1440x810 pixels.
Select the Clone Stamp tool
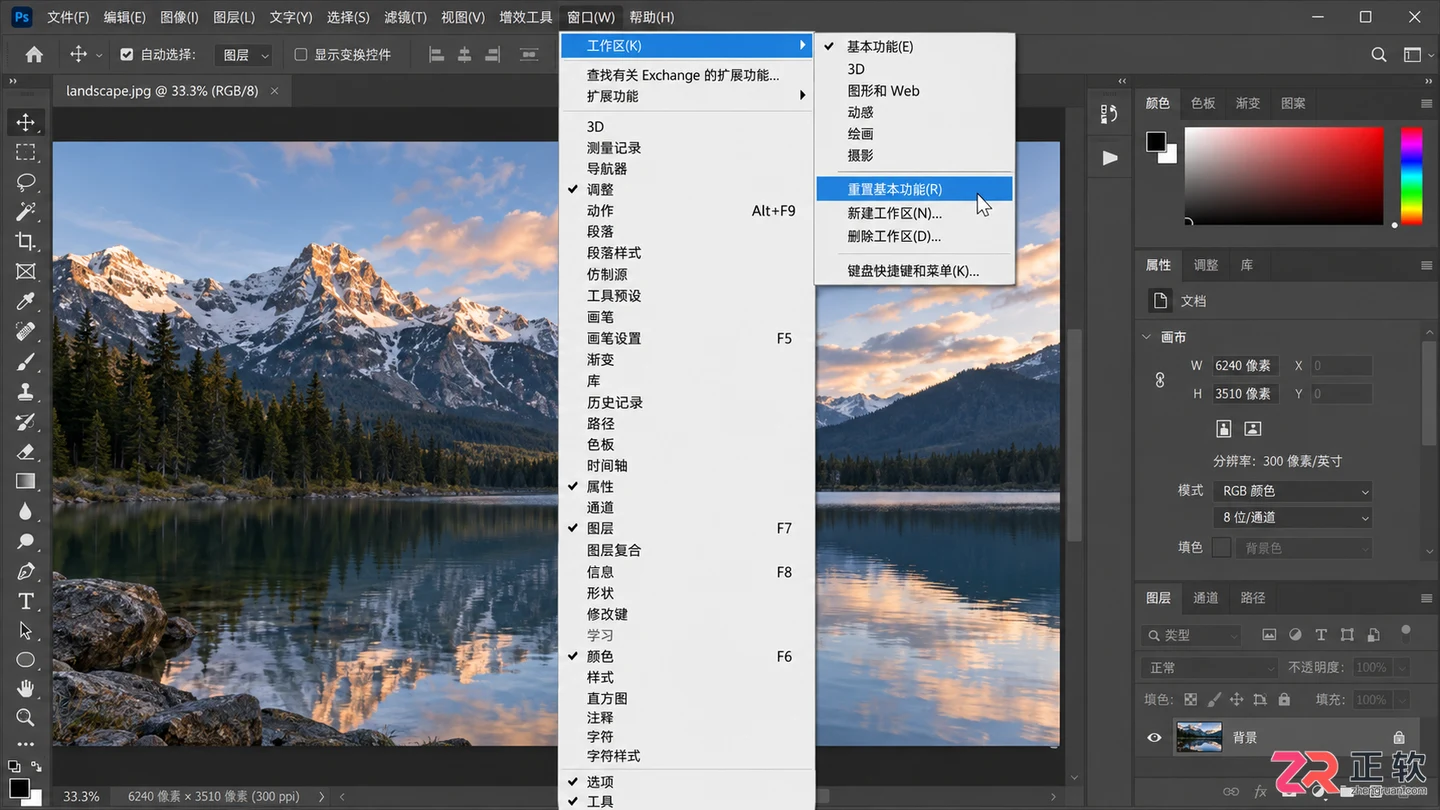click(x=26, y=391)
